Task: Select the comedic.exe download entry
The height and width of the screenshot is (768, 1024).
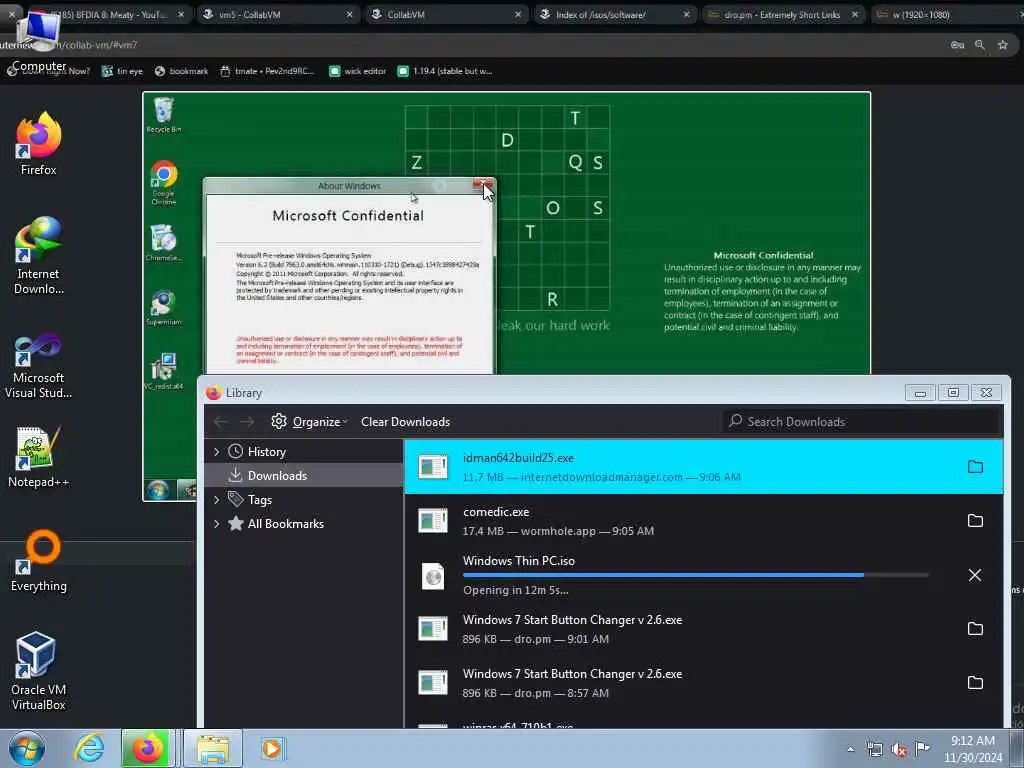Action: [x=703, y=520]
